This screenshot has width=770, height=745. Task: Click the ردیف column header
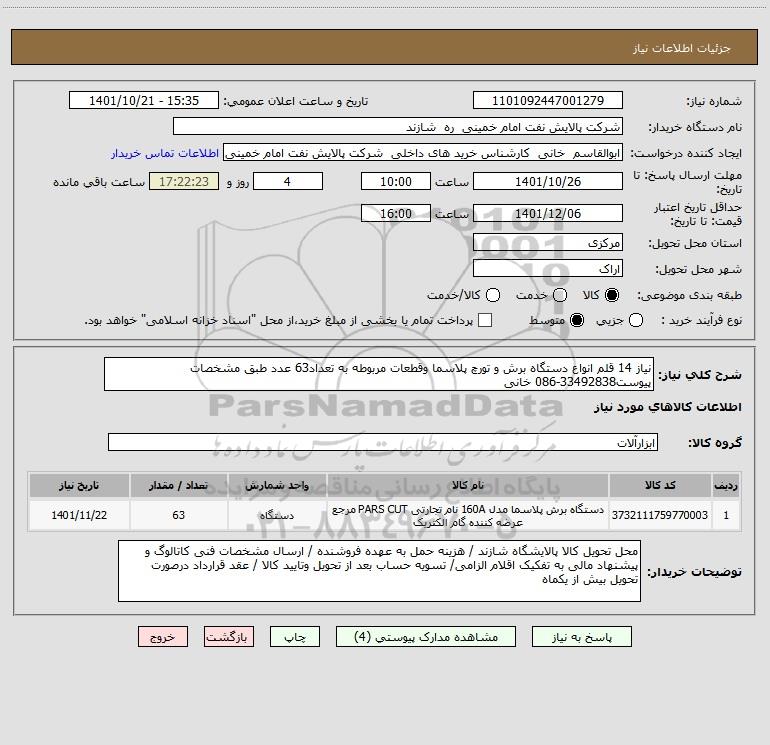coord(726,485)
